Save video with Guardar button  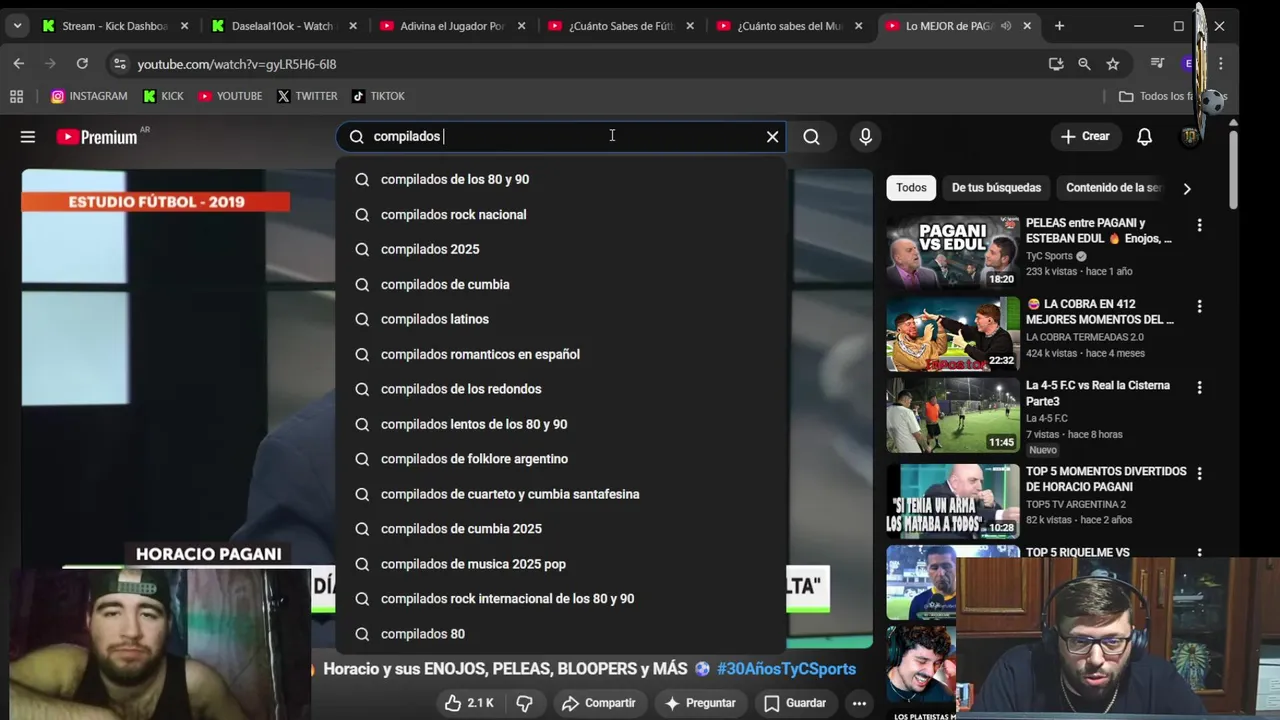795,703
